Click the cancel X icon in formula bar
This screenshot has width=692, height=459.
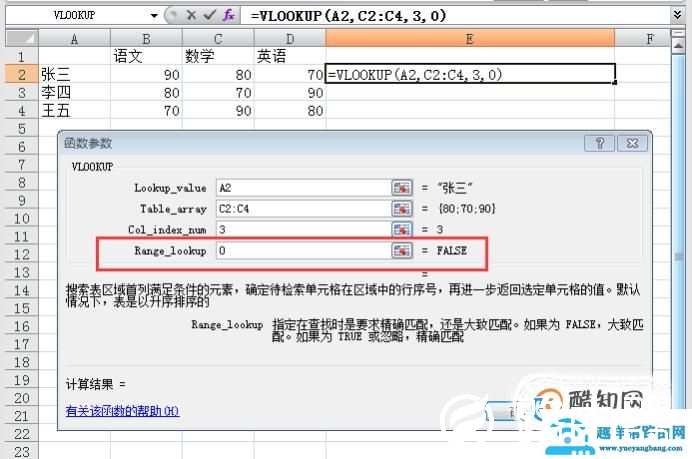[191, 15]
